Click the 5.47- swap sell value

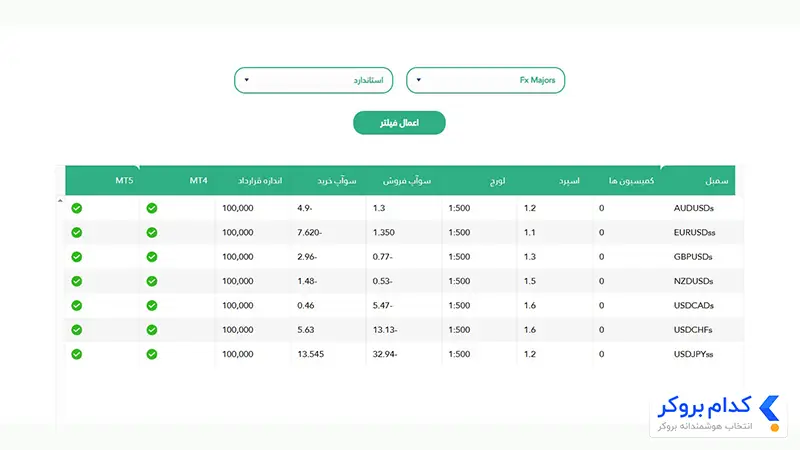pyautogui.click(x=382, y=306)
